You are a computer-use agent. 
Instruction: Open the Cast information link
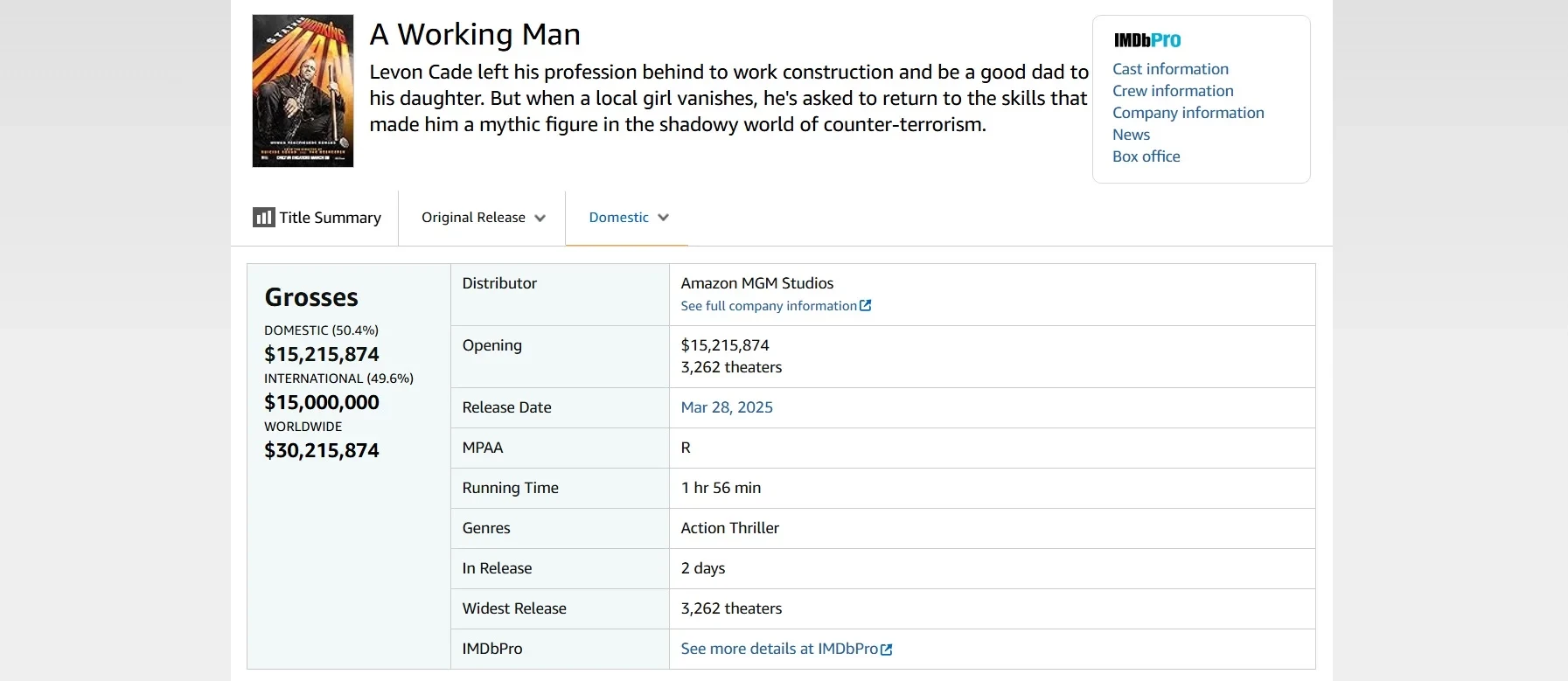(x=1170, y=69)
